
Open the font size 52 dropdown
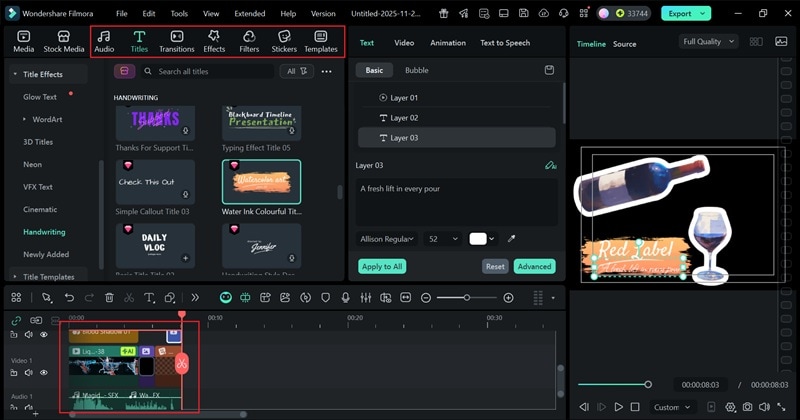[442, 239]
